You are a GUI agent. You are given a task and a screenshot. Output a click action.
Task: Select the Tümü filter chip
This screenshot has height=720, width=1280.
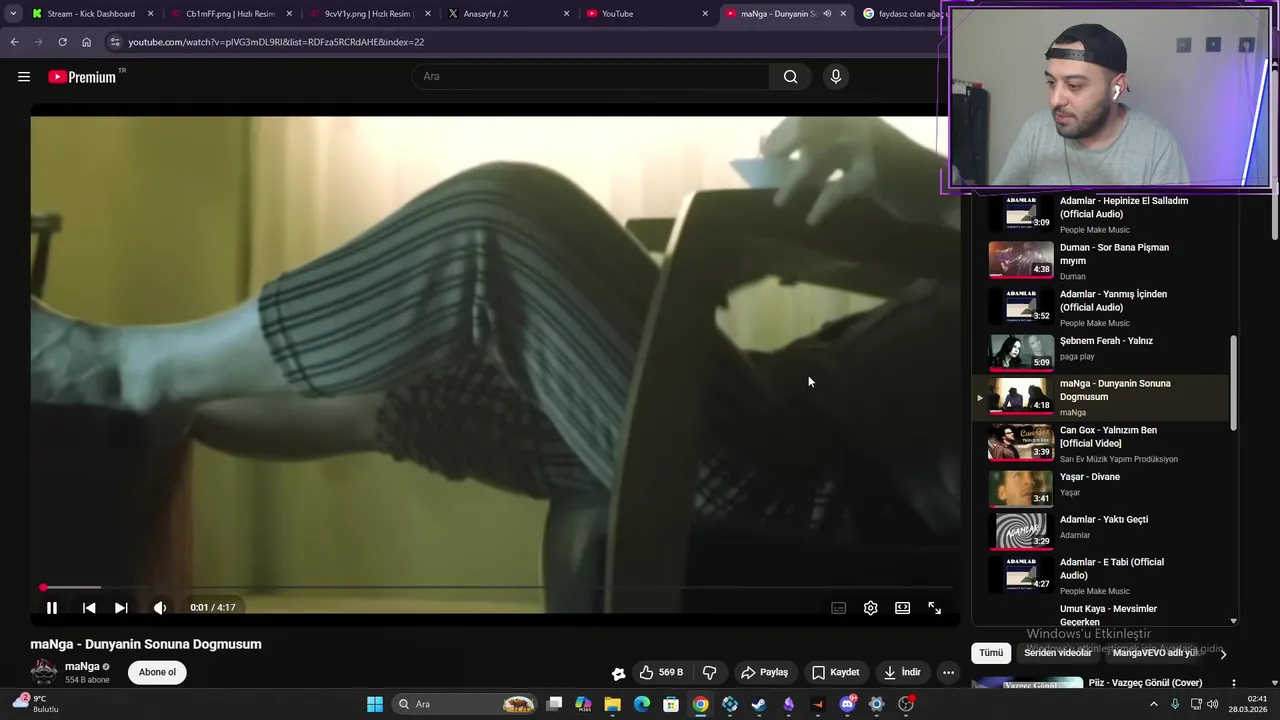pos(991,653)
